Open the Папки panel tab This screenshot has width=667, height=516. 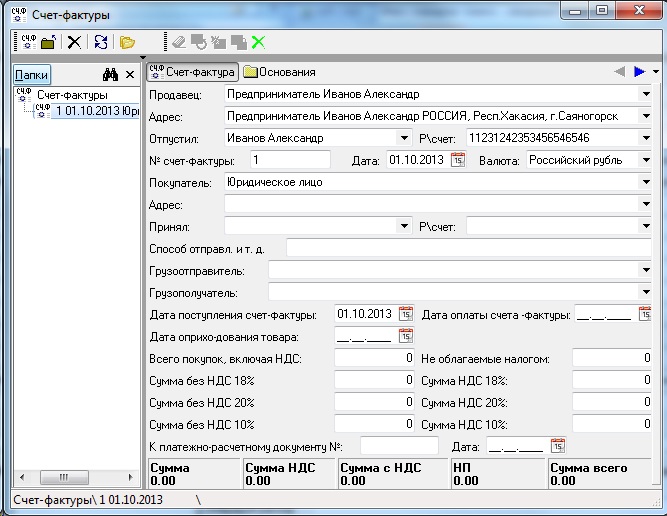tap(31, 75)
